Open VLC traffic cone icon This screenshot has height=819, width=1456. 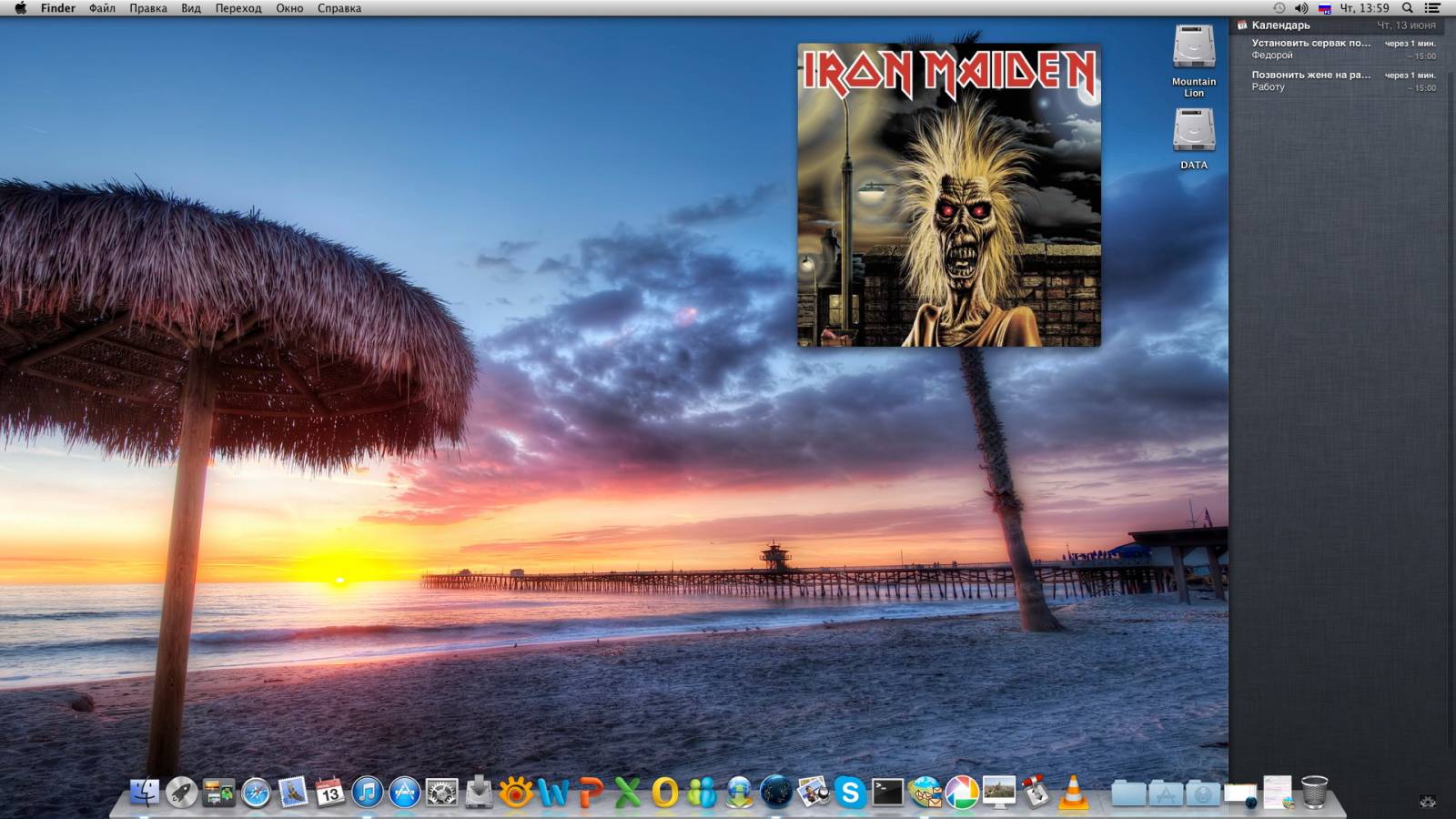[1074, 793]
